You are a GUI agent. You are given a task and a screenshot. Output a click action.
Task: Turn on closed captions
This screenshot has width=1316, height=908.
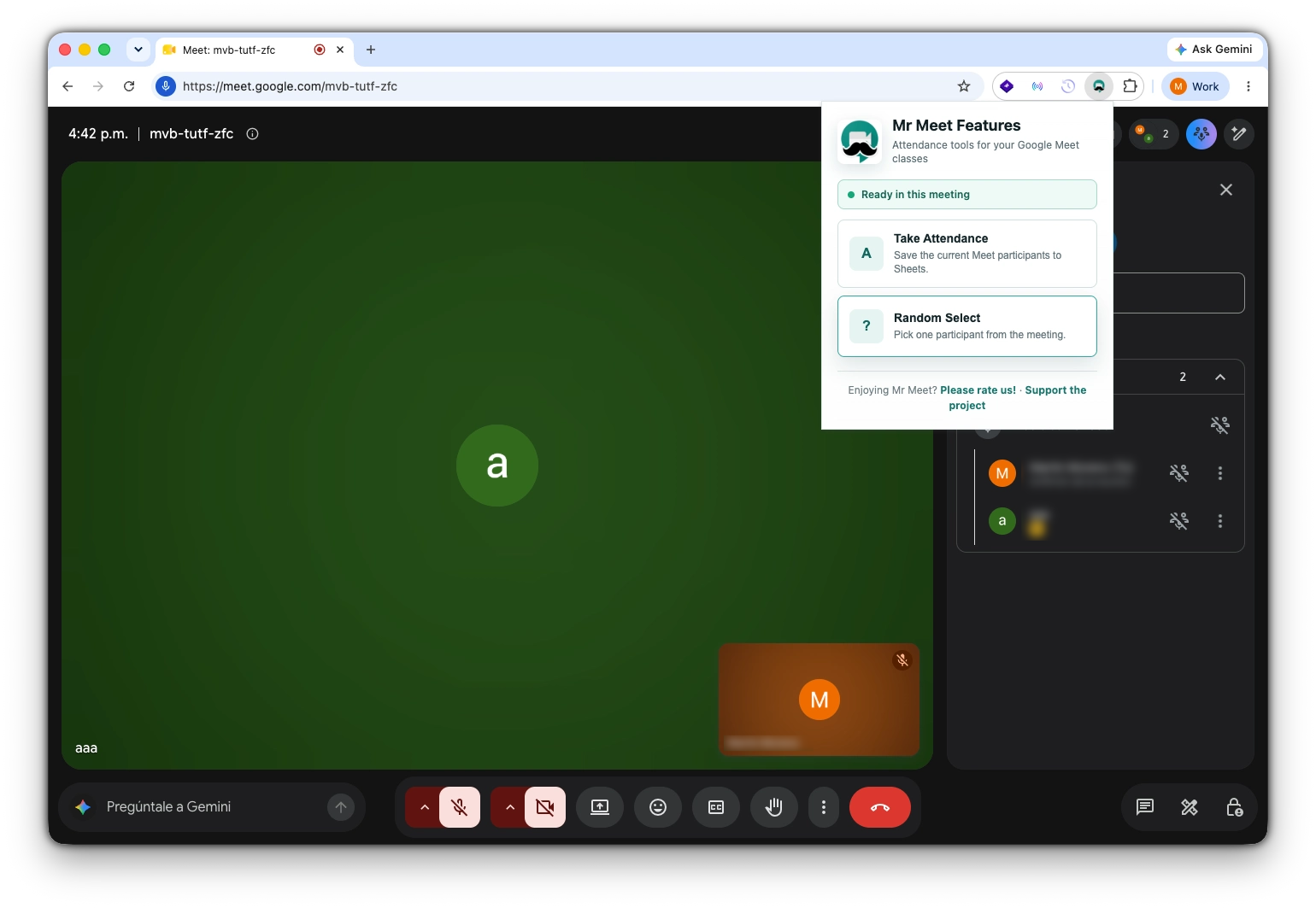point(716,807)
